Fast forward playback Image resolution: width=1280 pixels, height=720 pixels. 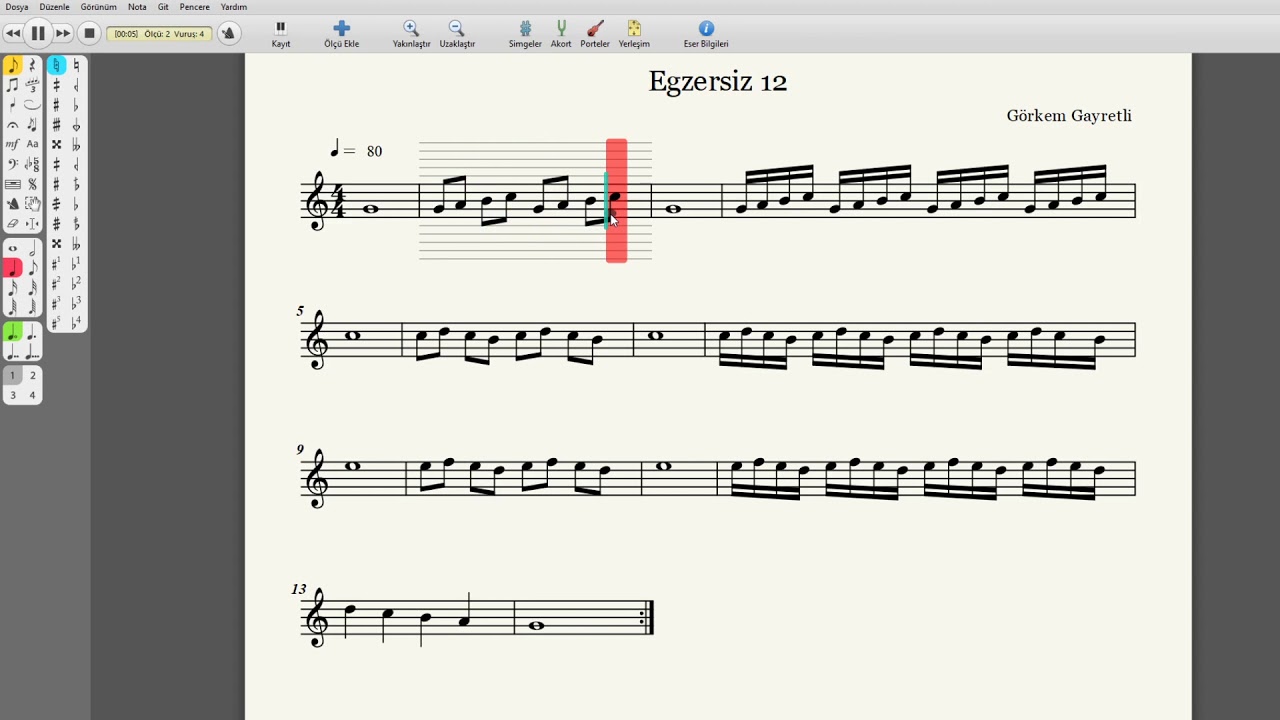(63, 33)
